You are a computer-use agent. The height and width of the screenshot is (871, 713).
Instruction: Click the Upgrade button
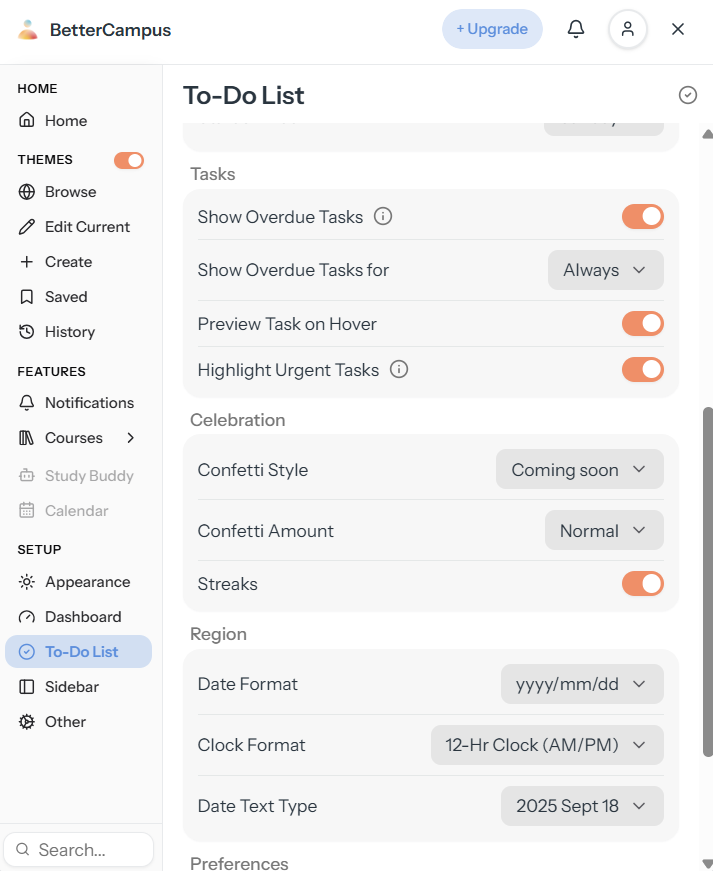(492, 29)
